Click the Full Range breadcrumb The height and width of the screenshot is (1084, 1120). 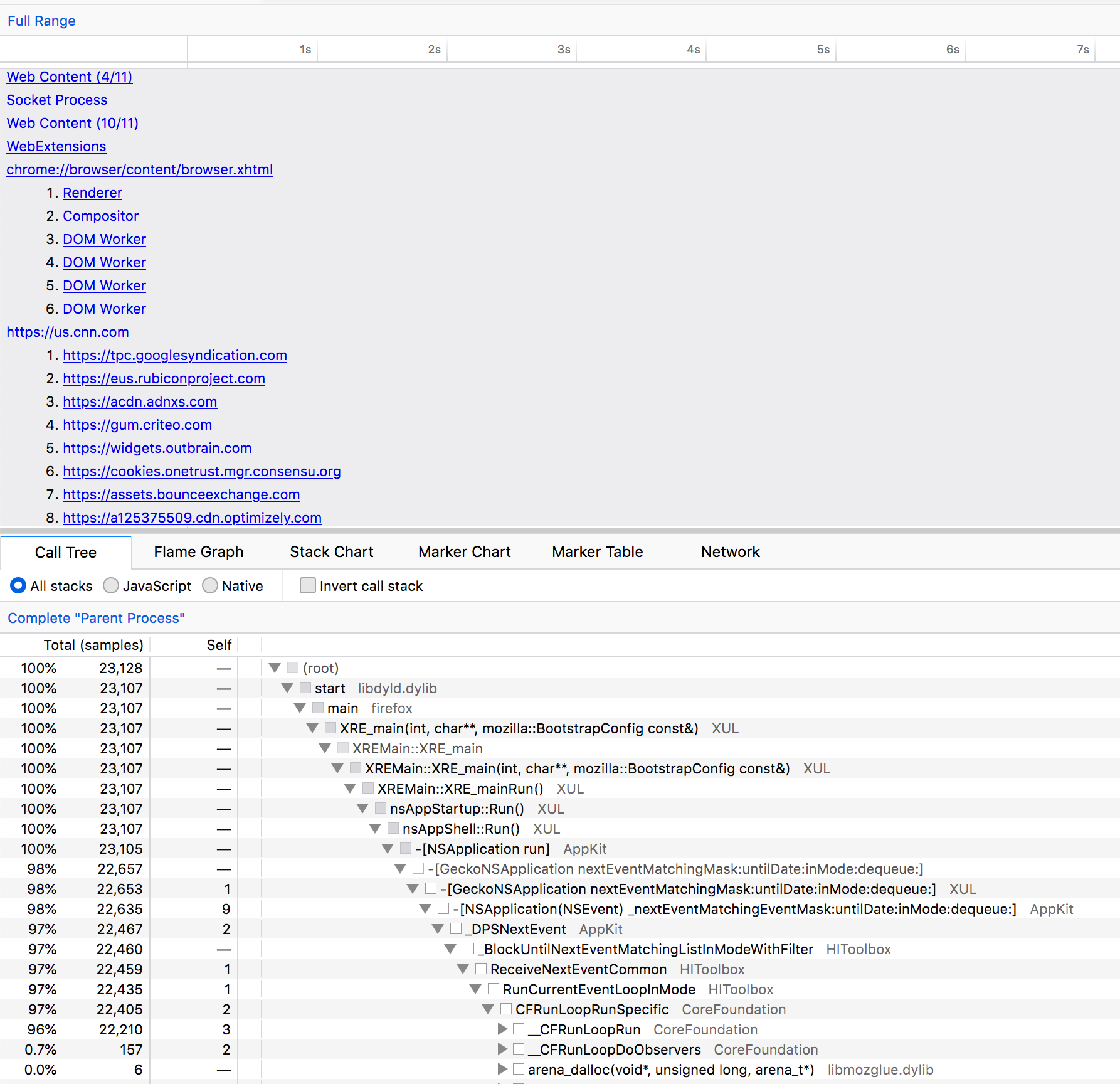pyautogui.click(x=41, y=21)
